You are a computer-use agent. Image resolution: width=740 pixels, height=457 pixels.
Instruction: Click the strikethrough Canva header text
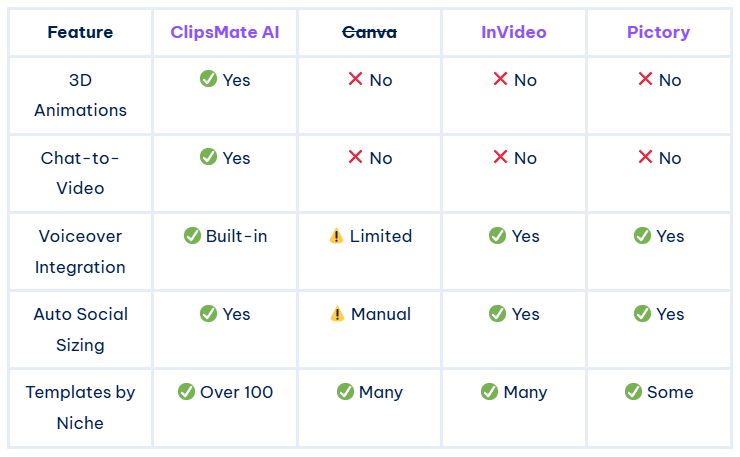tap(369, 32)
